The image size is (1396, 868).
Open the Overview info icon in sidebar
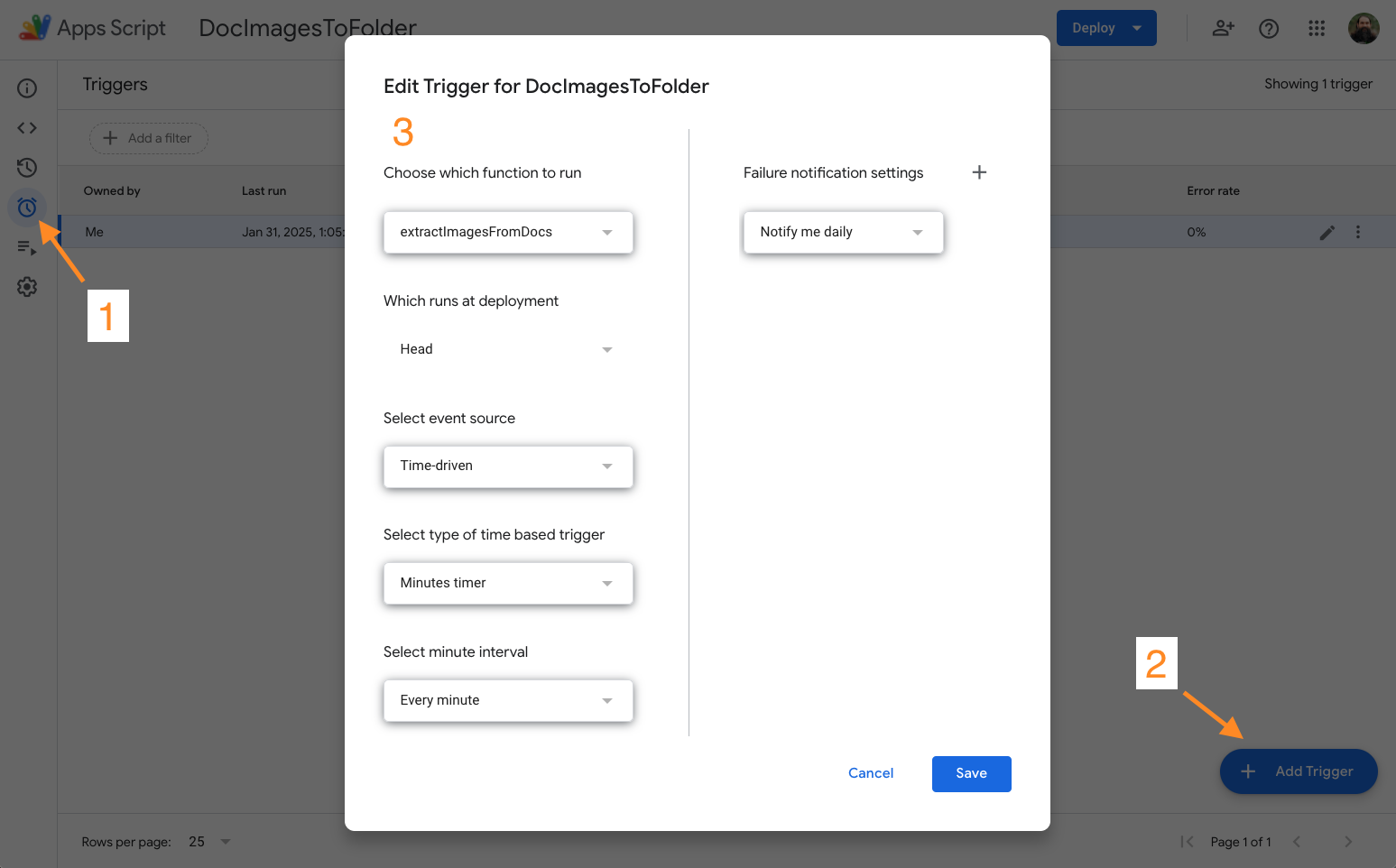click(x=27, y=88)
